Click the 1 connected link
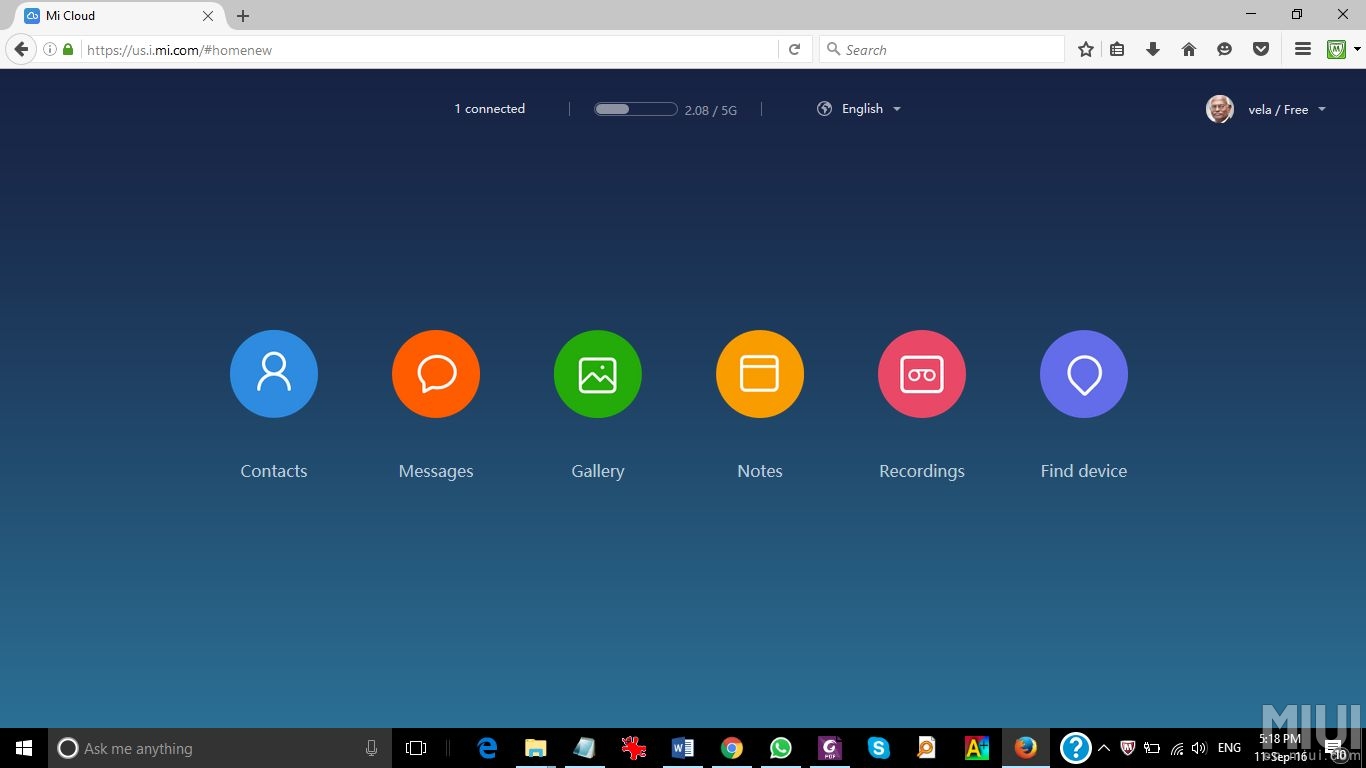 [490, 109]
